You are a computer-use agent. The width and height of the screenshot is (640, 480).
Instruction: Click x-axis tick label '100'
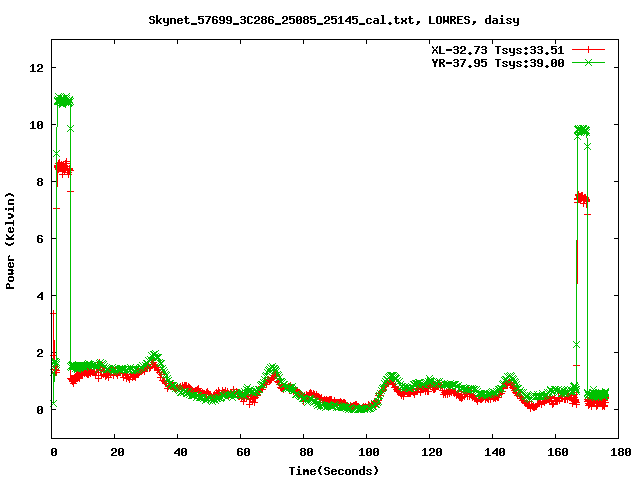tap(369, 452)
